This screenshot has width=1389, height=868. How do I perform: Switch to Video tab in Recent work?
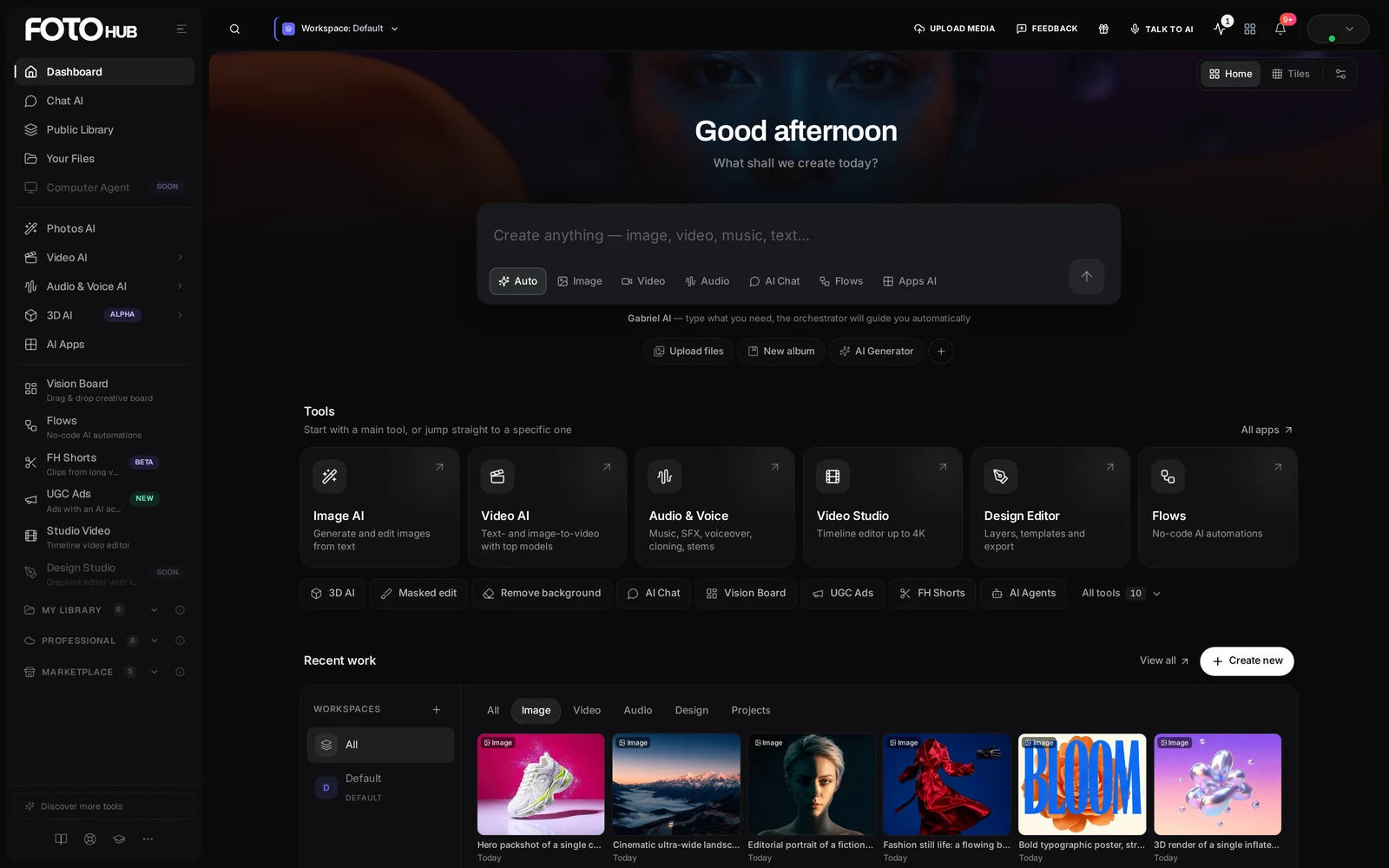587,710
